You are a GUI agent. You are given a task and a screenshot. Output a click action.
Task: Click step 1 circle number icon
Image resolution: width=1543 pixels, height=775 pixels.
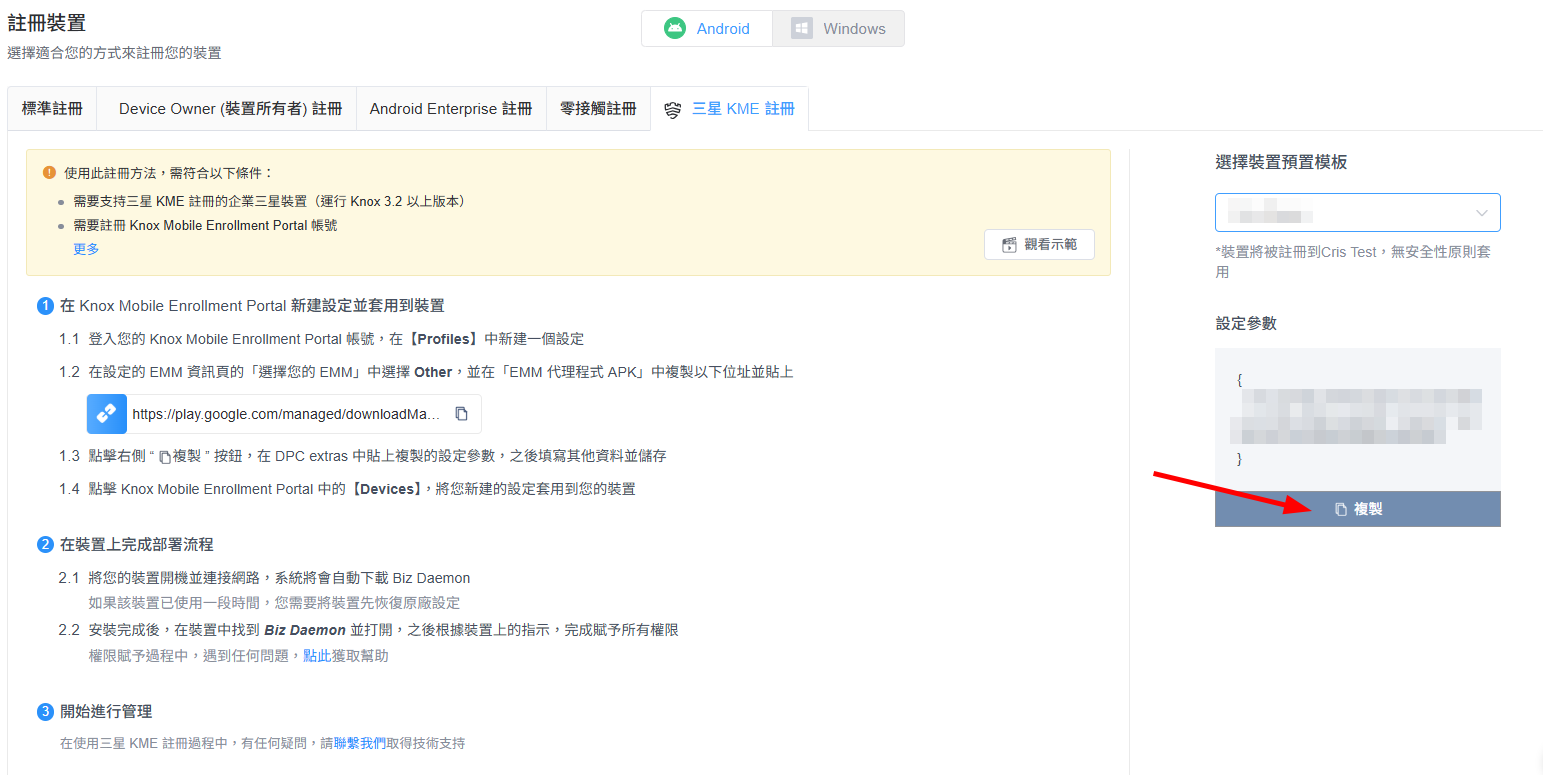(x=45, y=306)
